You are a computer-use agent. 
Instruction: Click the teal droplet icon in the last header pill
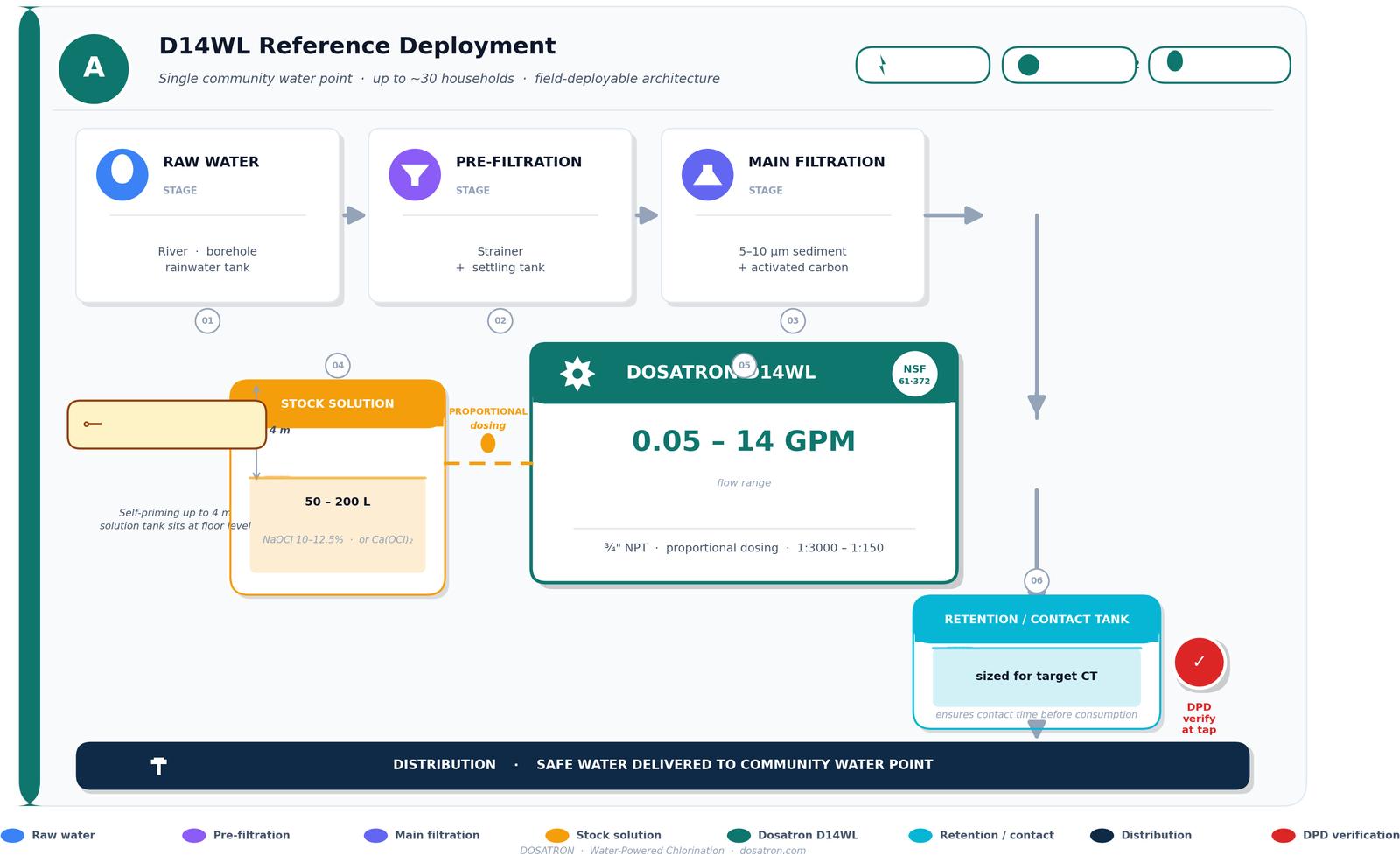point(1175,61)
